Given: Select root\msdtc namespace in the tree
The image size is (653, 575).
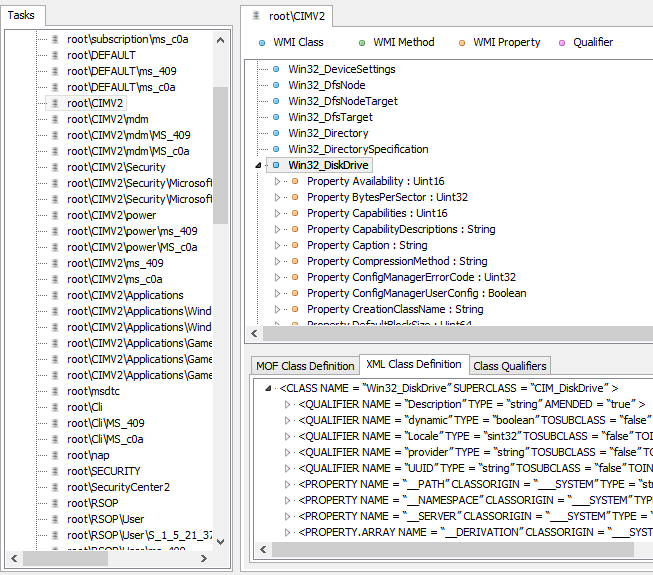Looking at the screenshot, I should click(x=93, y=391).
